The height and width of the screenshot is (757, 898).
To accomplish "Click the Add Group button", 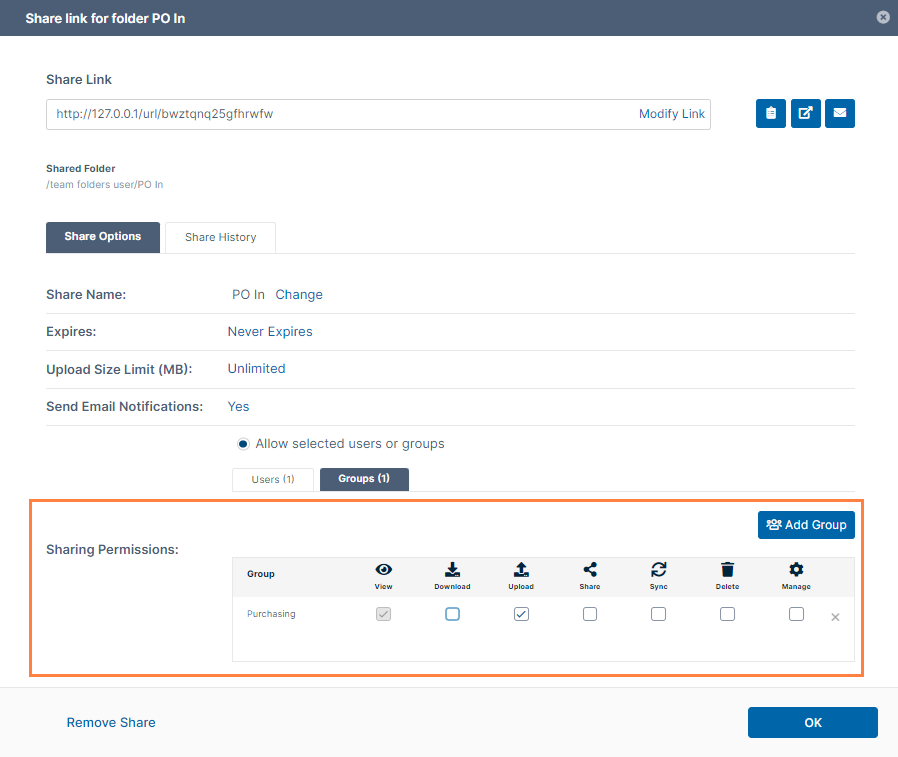I will pyautogui.click(x=806, y=525).
